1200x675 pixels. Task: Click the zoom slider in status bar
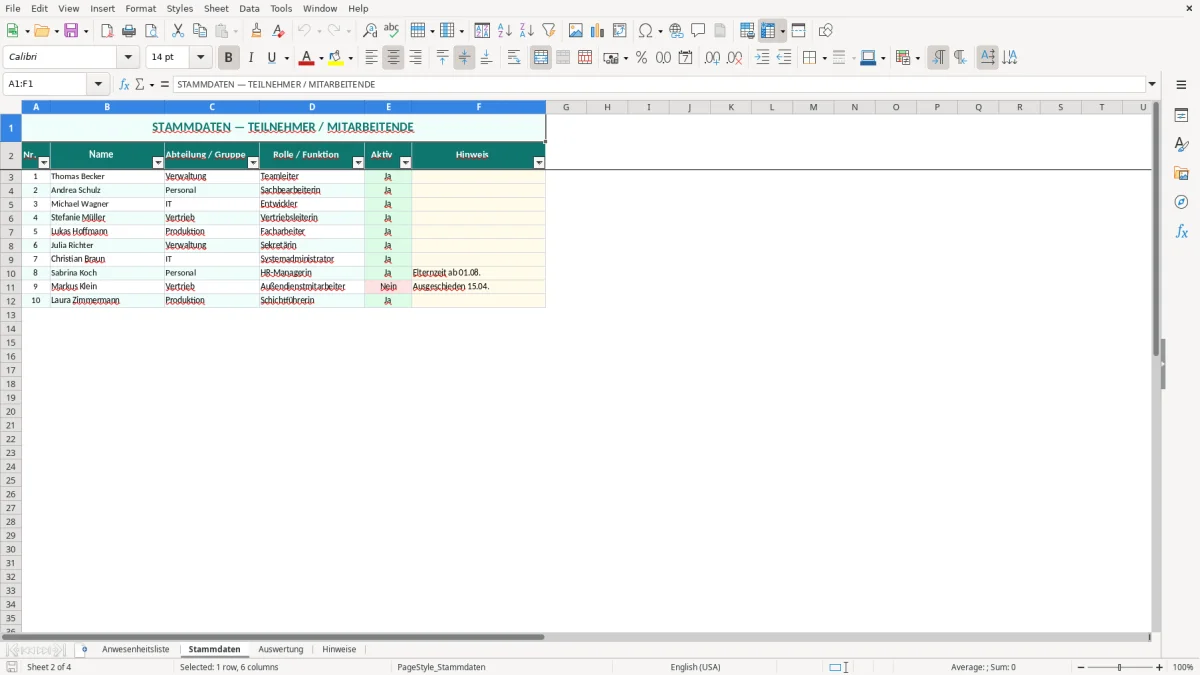[1120, 667]
